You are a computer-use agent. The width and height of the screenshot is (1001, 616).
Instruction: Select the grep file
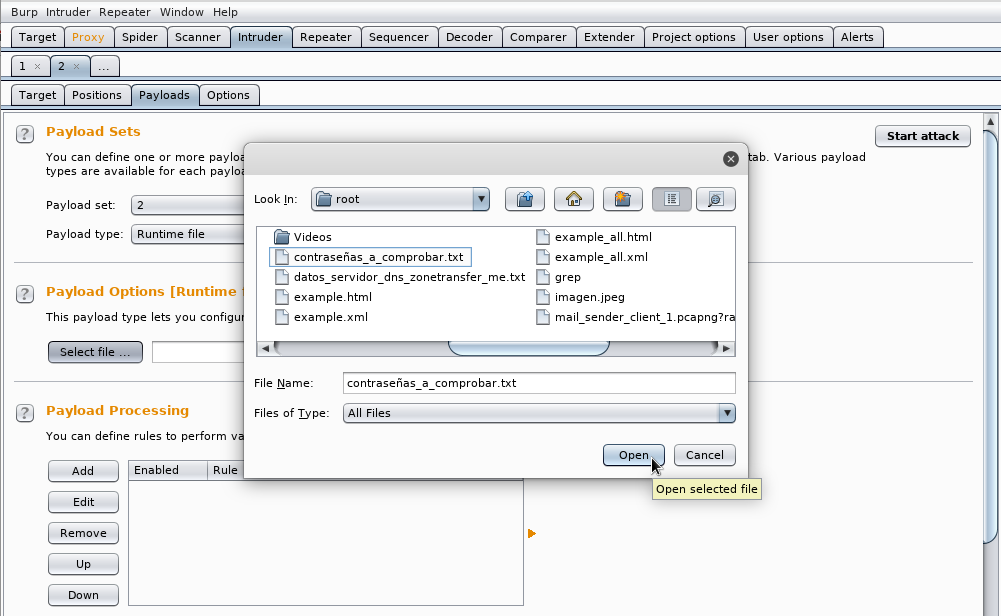point(559,277)
